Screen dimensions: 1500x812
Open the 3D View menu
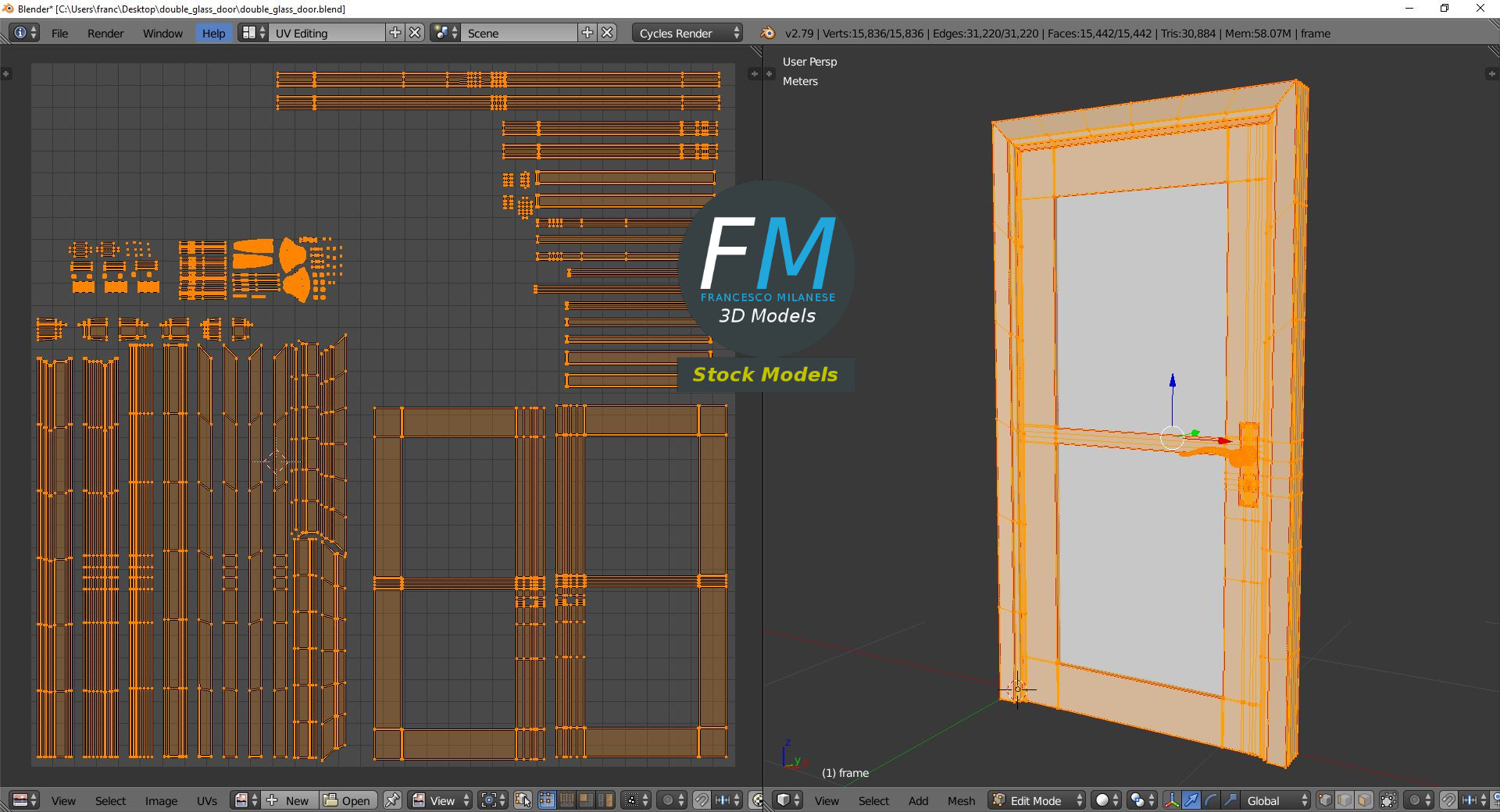pos(827,800)
